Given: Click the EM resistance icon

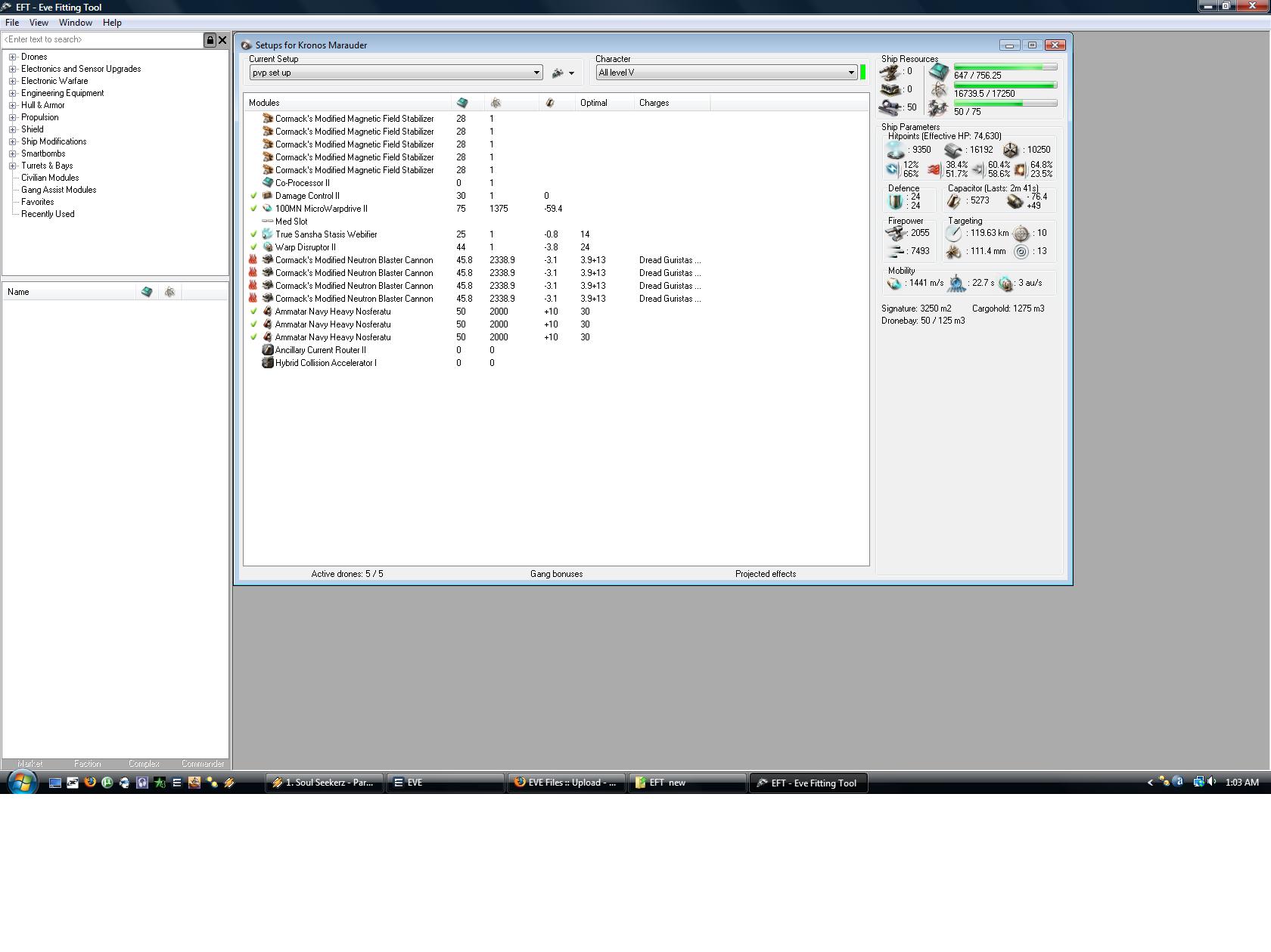Looking at the screenshot, I should point(893,169).
